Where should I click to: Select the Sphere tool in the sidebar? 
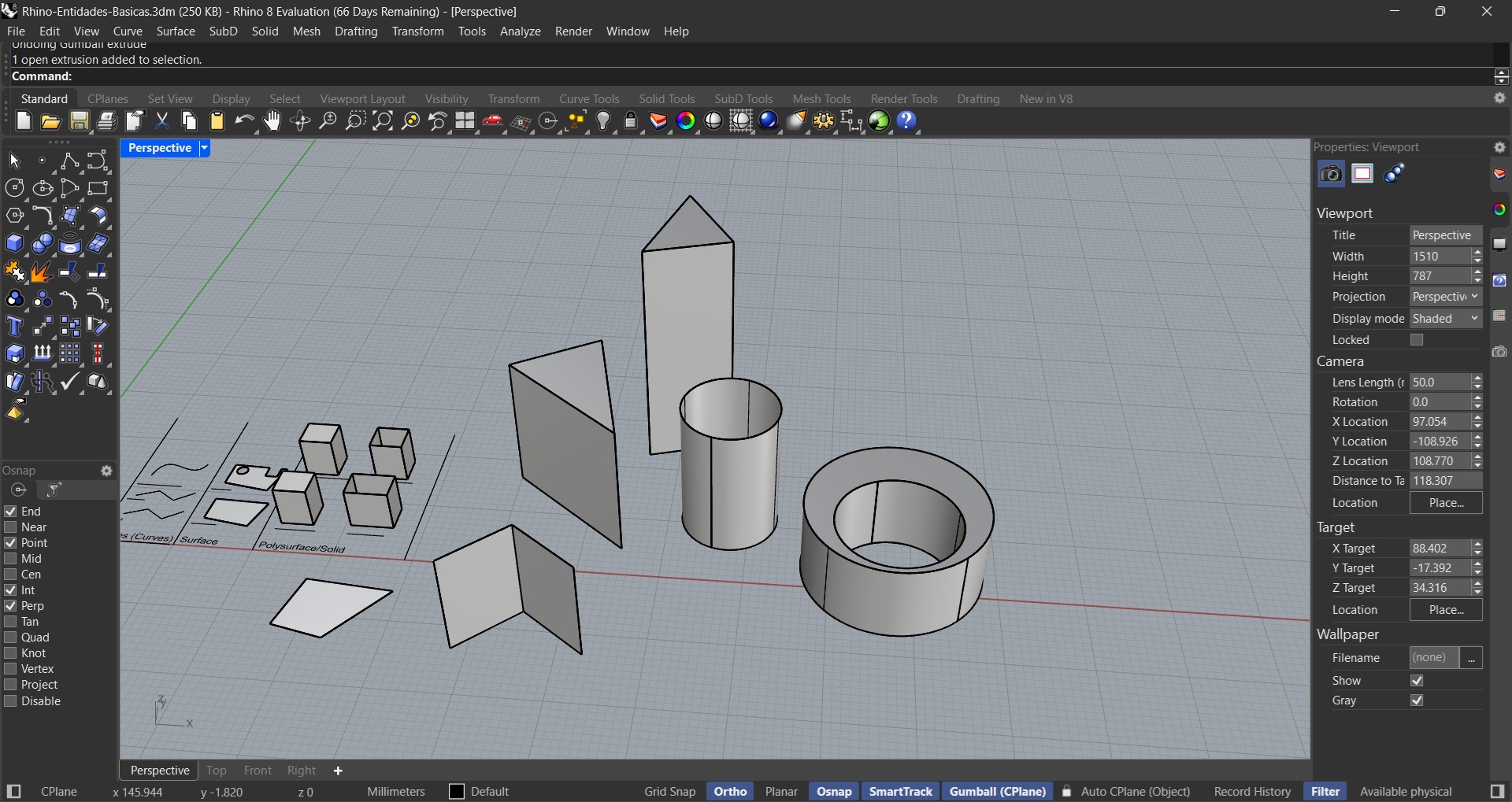[42, 243]
